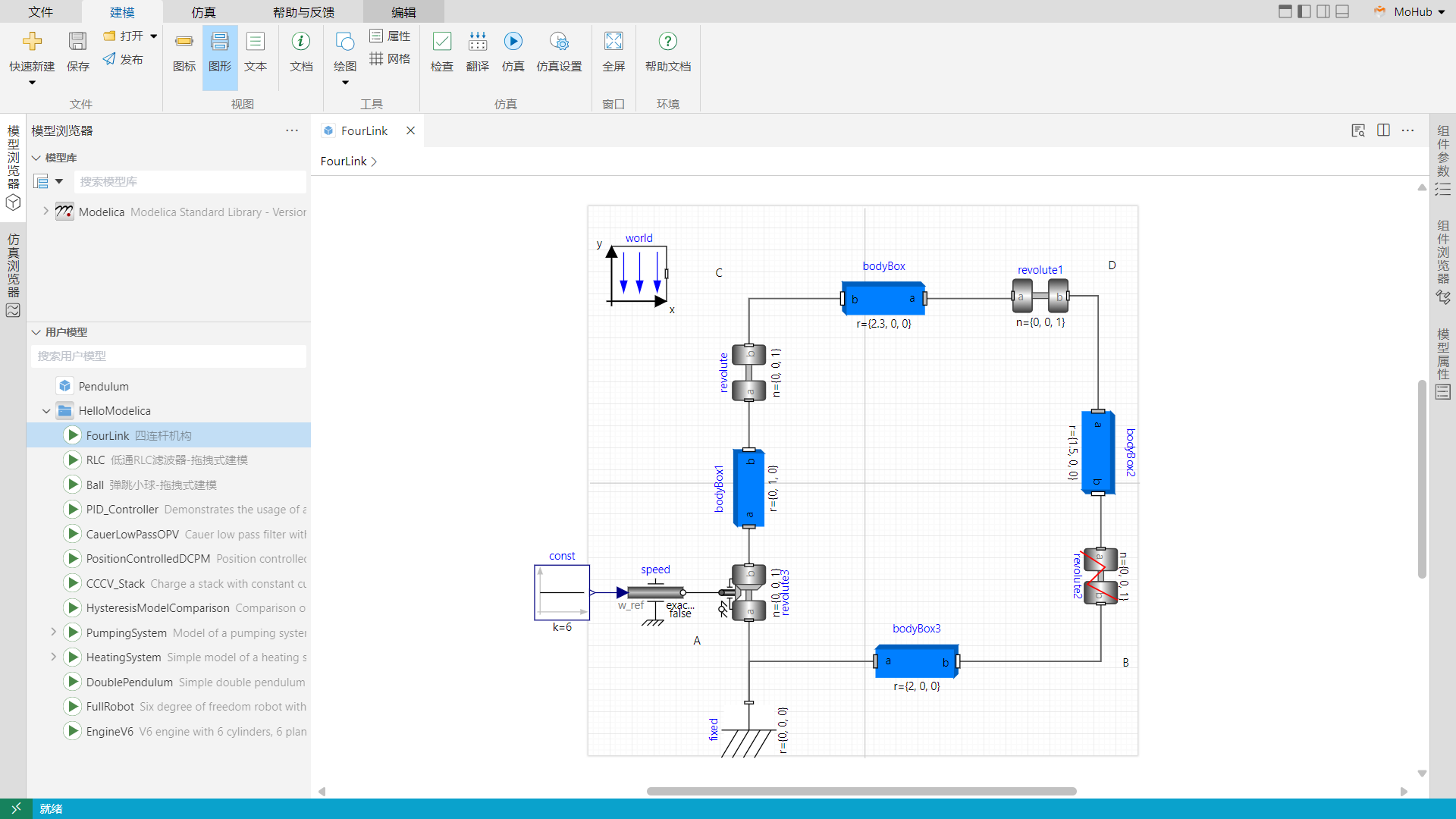This screenshot has height=819, width=1456.
Task: Collapse the 模型库 section
Action: pyautogui.click(x=36, y=158)
